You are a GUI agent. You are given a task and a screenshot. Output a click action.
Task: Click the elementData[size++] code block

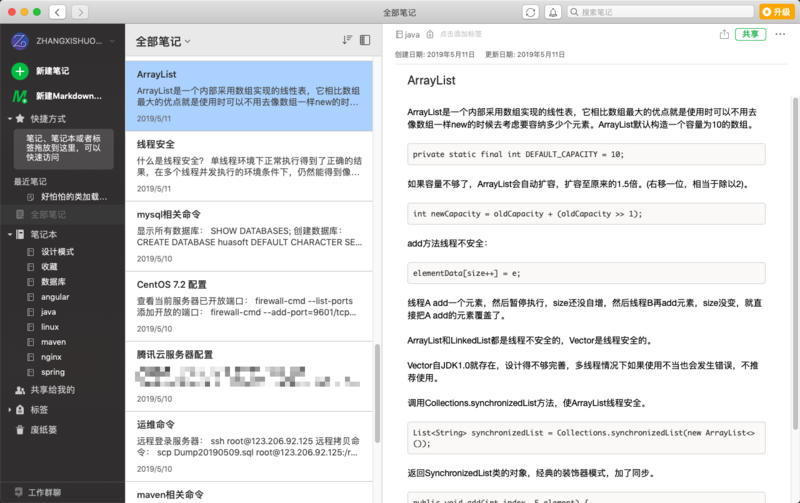[x=586, y=273]
